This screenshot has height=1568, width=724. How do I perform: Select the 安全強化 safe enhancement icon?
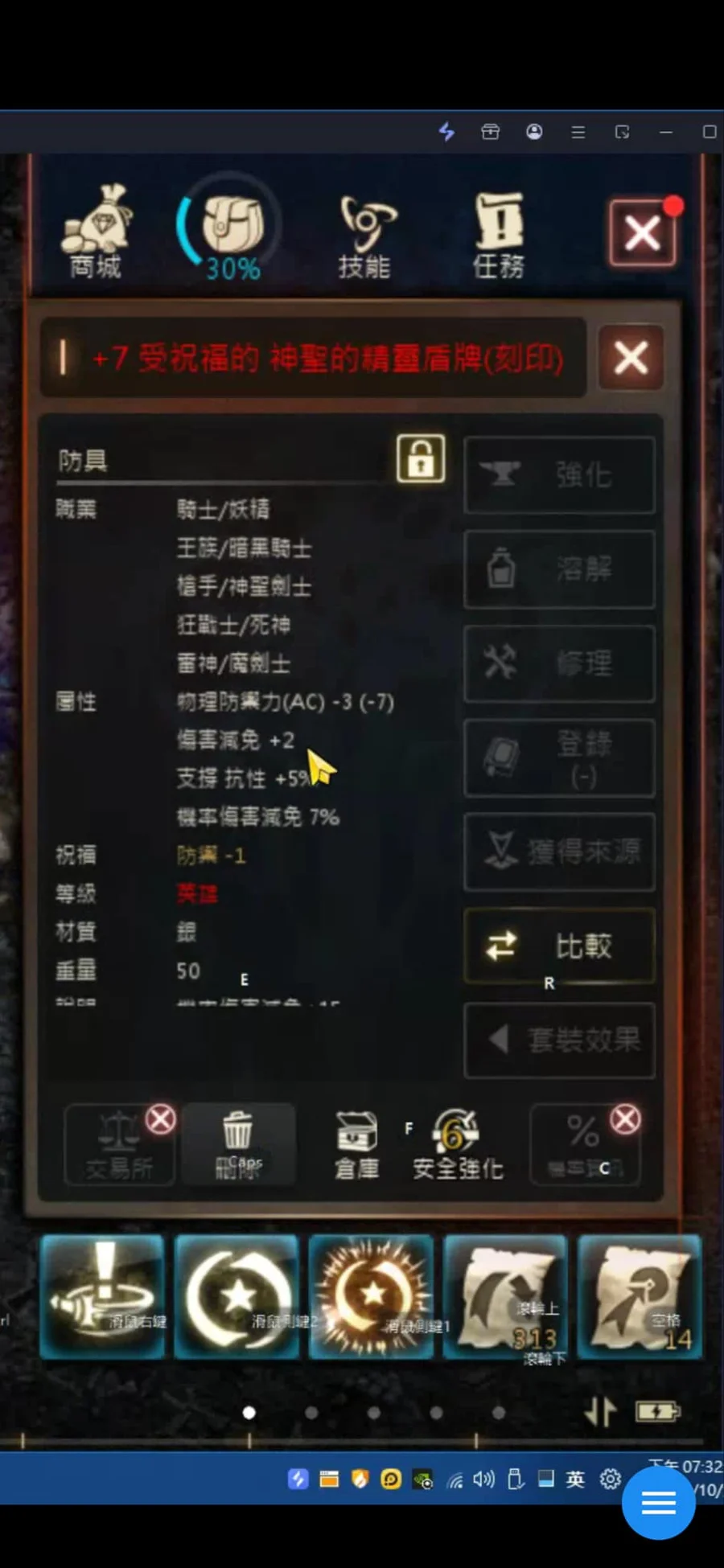click(x=459, y=1145)
